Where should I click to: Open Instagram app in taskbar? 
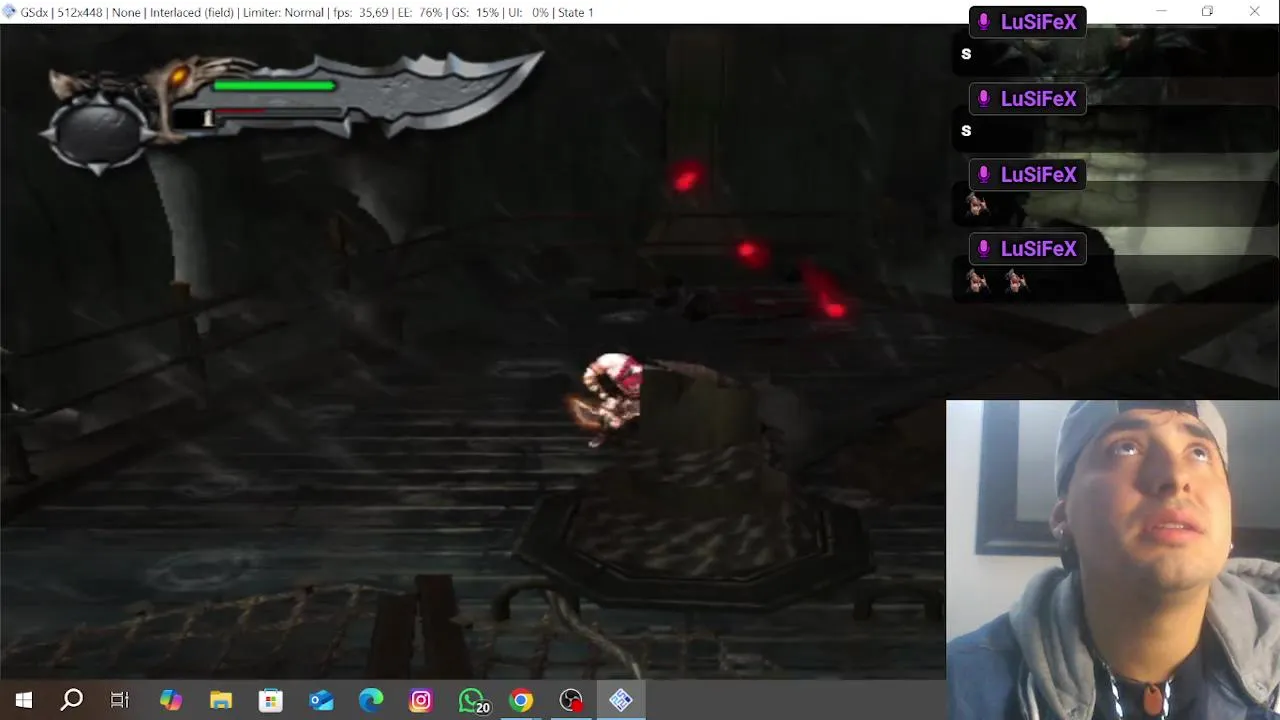[421, 700]
